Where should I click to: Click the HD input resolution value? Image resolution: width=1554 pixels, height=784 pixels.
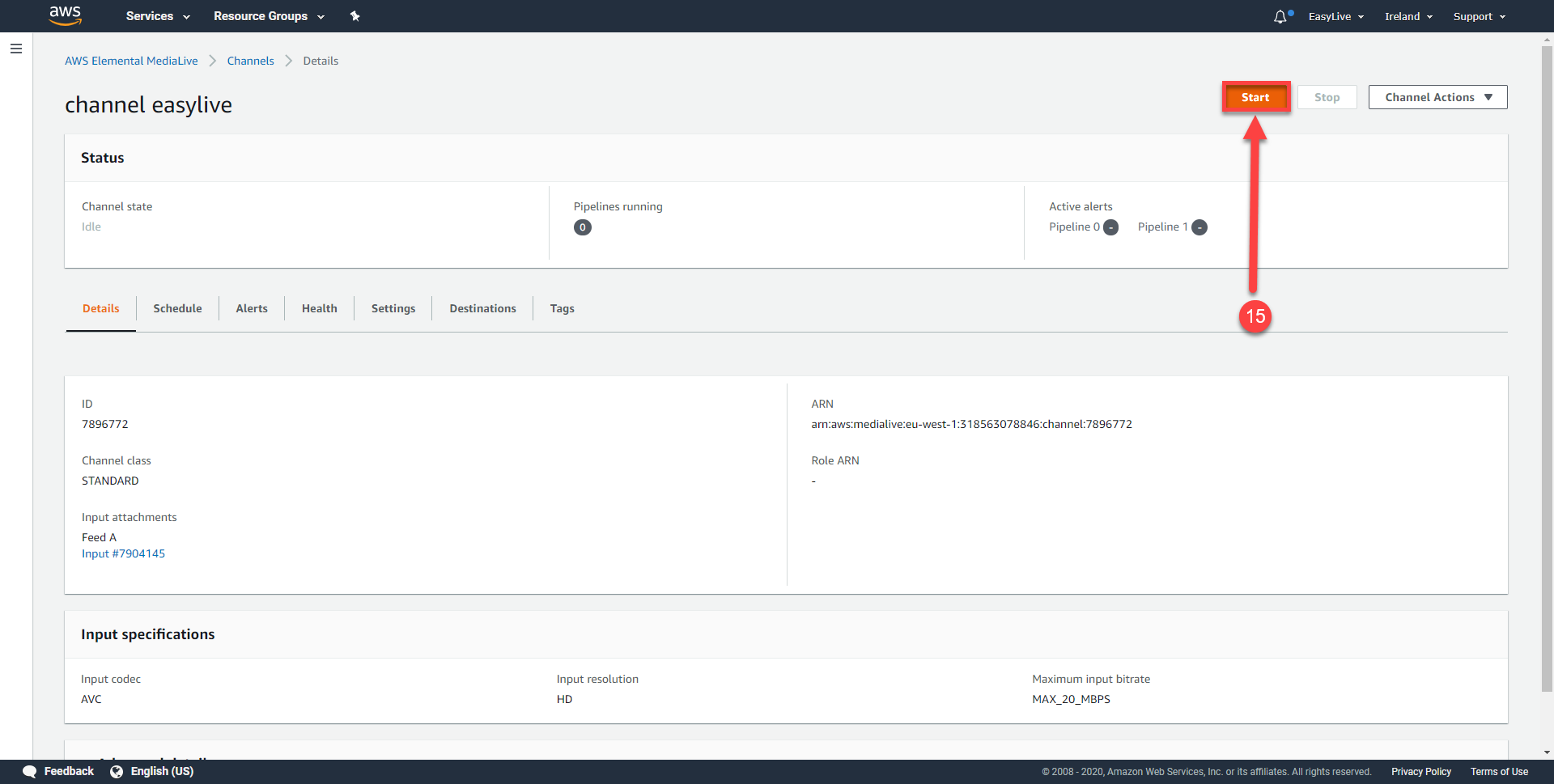(564, 699)
